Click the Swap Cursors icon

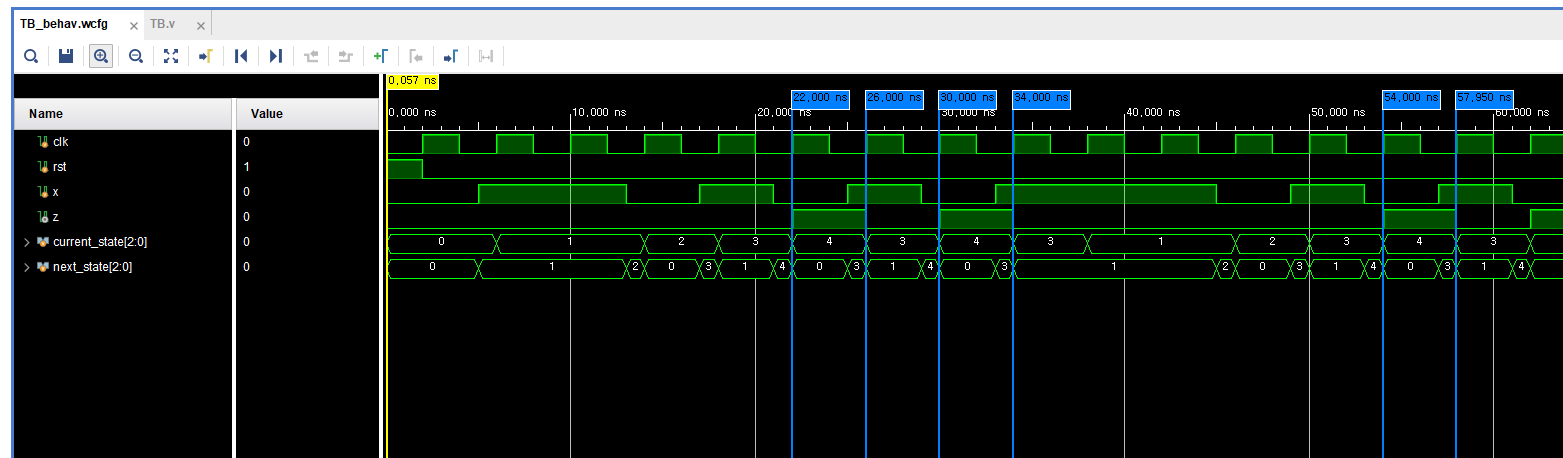(486, 56)
